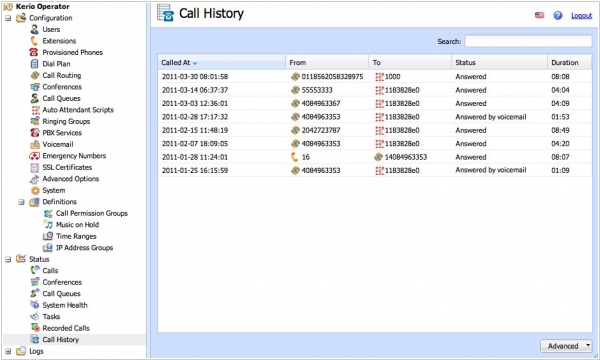Click the 01:09 duration cell
Viewport: 600px width, 360px height.
coord(560,170)
